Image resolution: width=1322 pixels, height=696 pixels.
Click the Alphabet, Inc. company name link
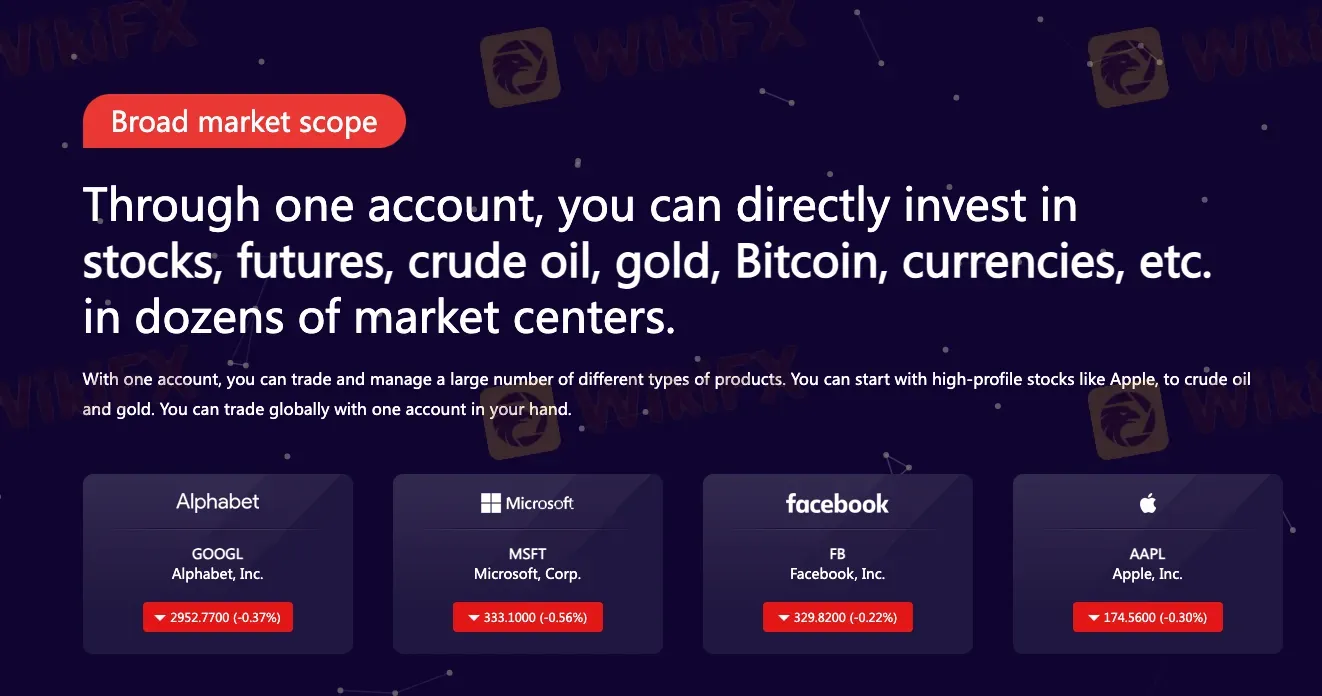pos(217,573)
